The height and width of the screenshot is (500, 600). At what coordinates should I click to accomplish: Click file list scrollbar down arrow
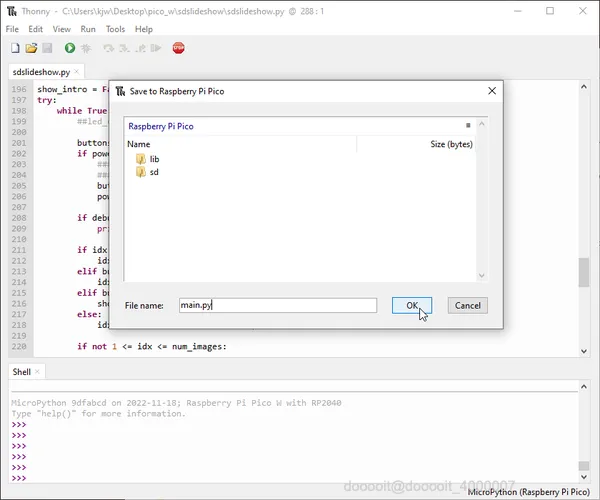482,275
